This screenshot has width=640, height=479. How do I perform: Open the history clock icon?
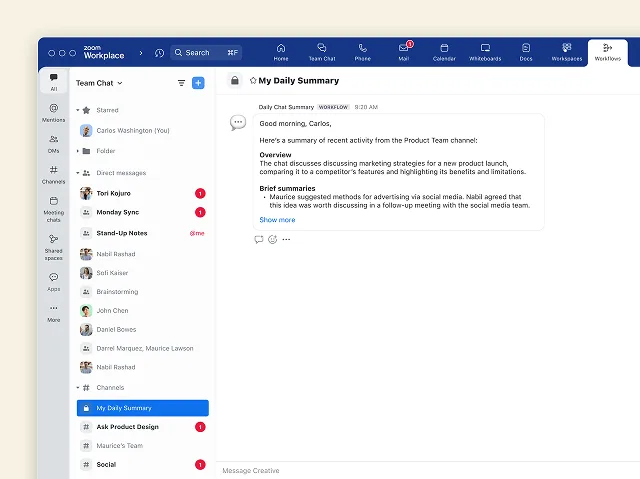[159, 52]
